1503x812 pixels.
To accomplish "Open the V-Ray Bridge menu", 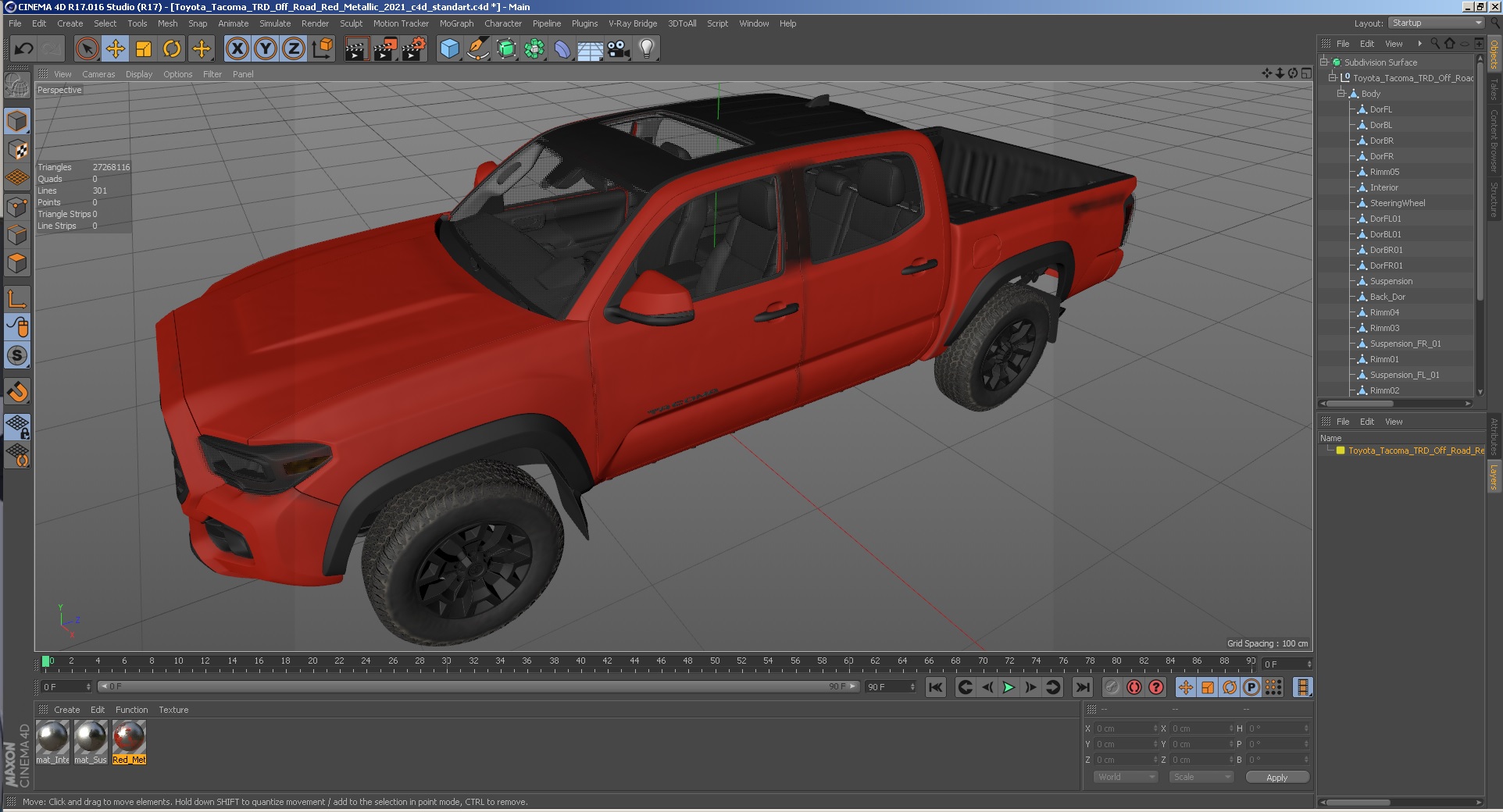I will (x=633, y=23).
